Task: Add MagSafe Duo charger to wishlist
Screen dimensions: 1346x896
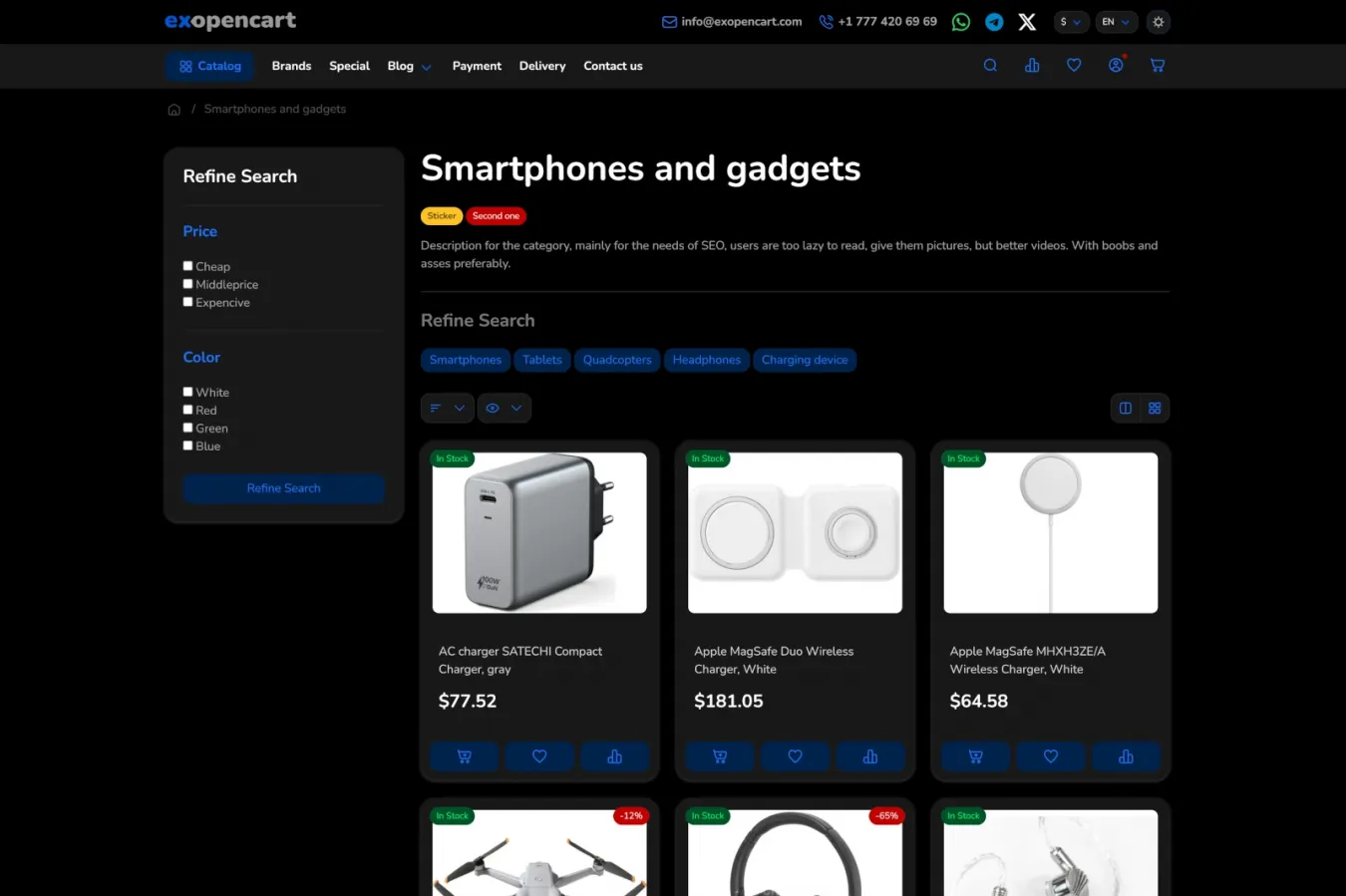Action: tap(795, 756)
